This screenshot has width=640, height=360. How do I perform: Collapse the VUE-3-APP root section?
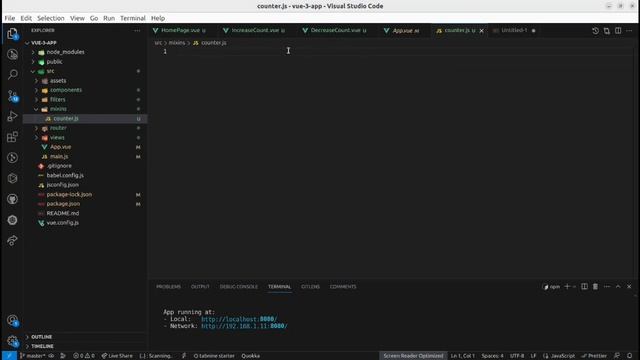point(44,43)
